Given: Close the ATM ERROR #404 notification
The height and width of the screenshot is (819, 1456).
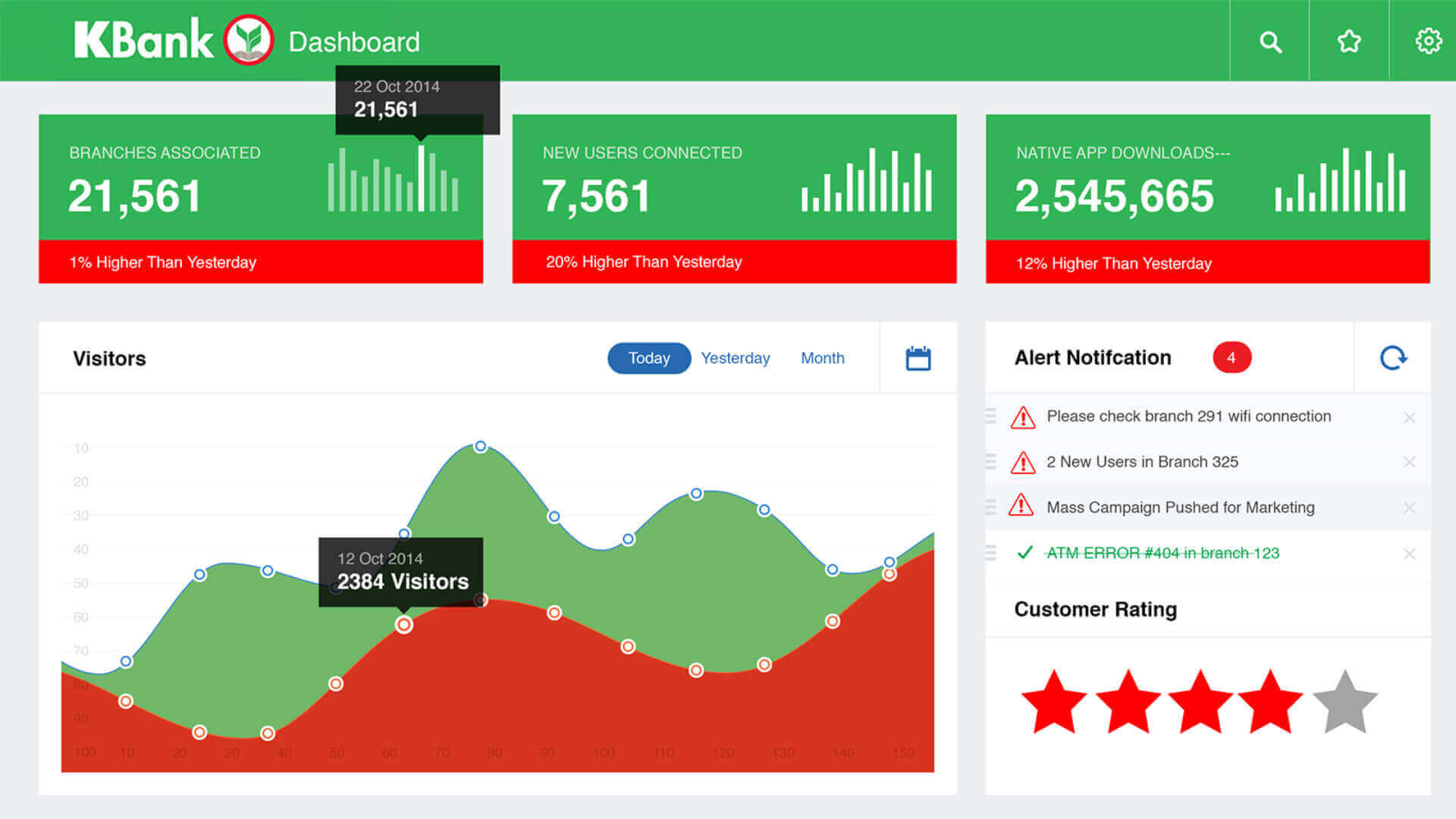Looking at the screenshot, I should (x=1409, y=554).
